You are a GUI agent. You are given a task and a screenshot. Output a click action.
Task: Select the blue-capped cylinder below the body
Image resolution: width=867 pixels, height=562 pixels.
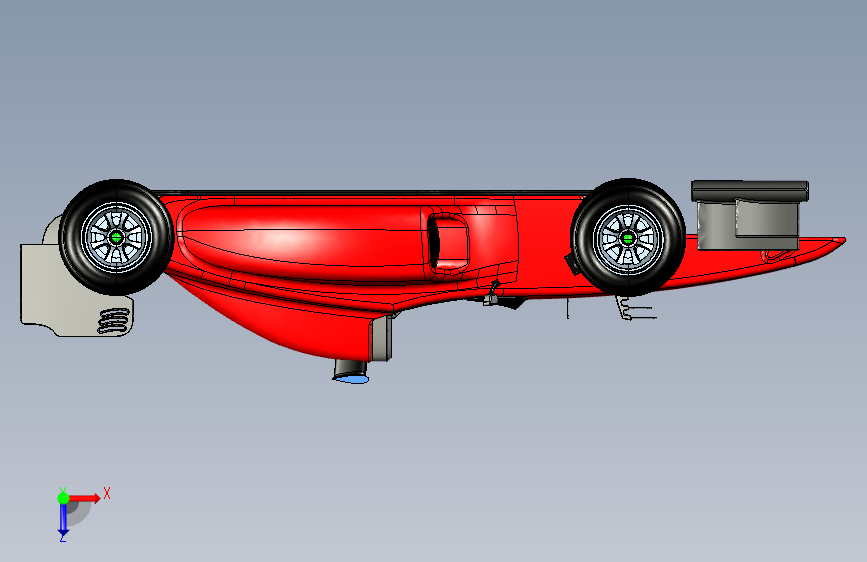tap(351, 371)
